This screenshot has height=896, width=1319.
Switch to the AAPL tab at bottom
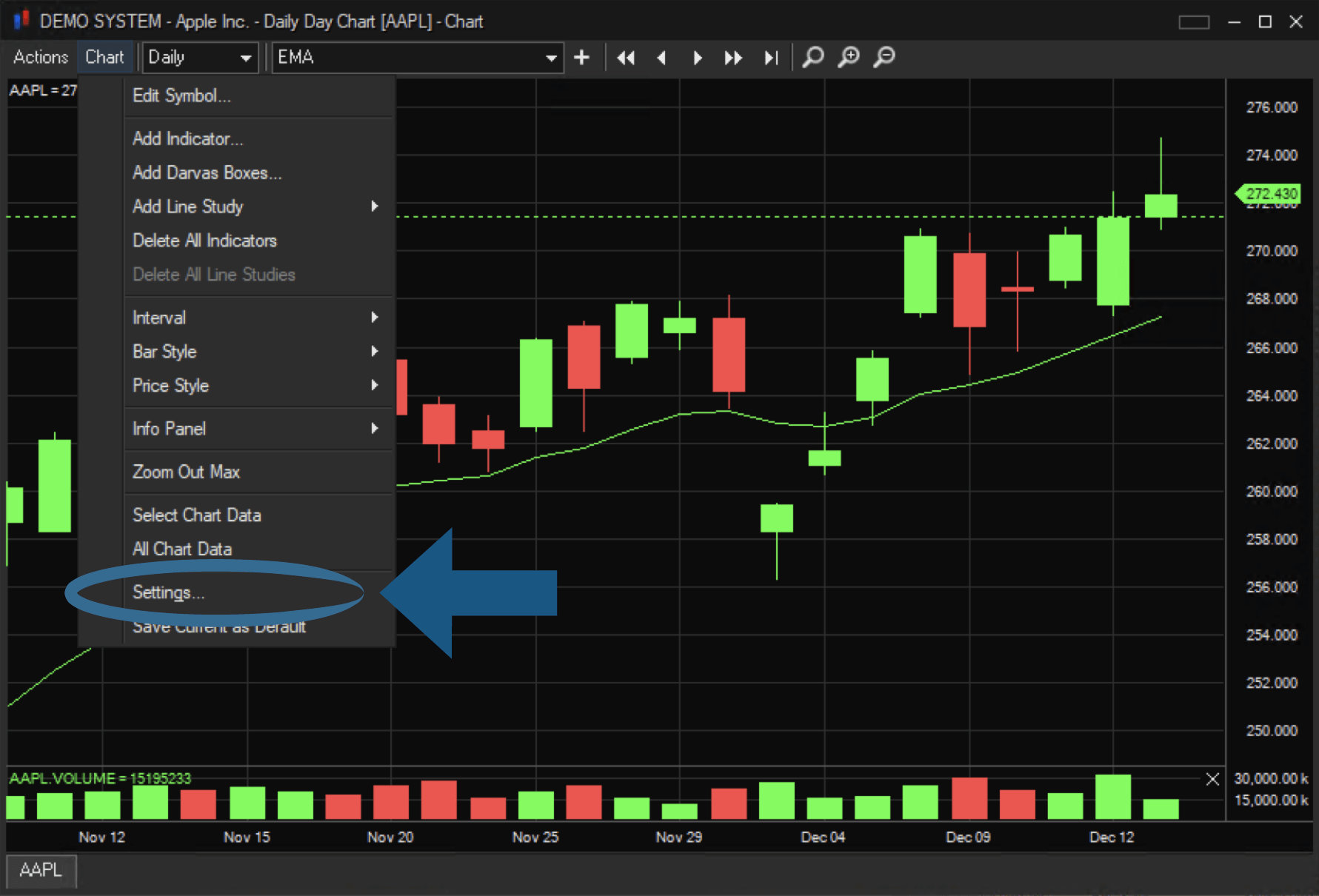(x=41, y=869)
